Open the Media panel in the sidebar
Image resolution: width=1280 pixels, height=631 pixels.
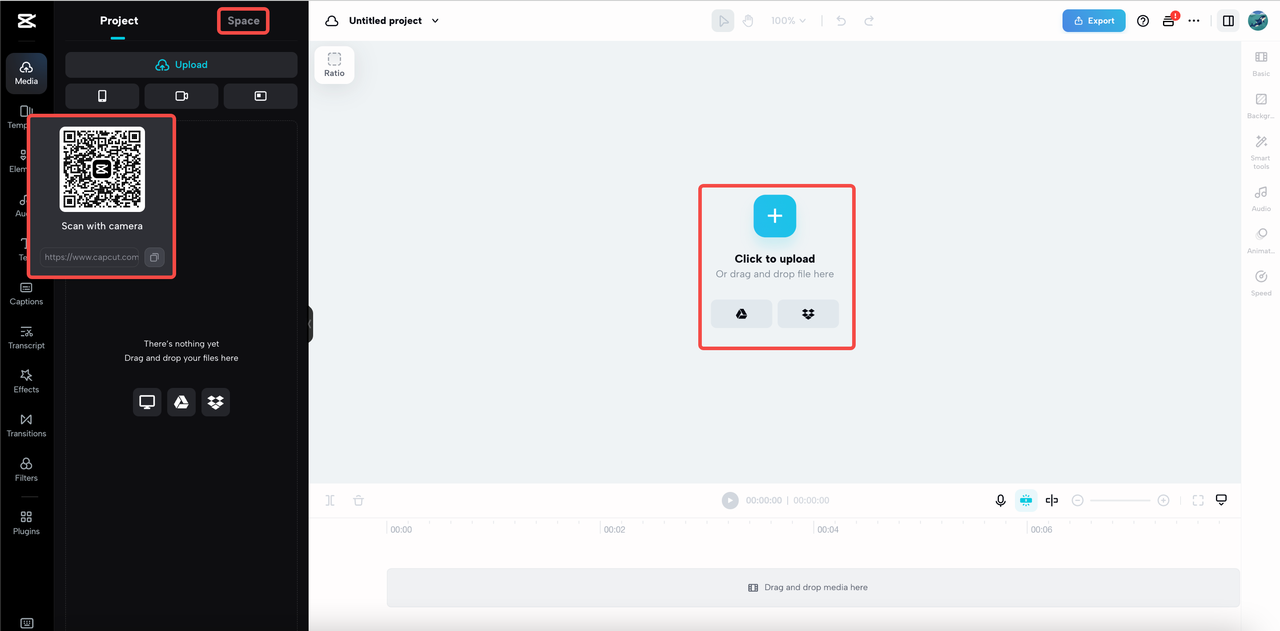click(26, 73)
